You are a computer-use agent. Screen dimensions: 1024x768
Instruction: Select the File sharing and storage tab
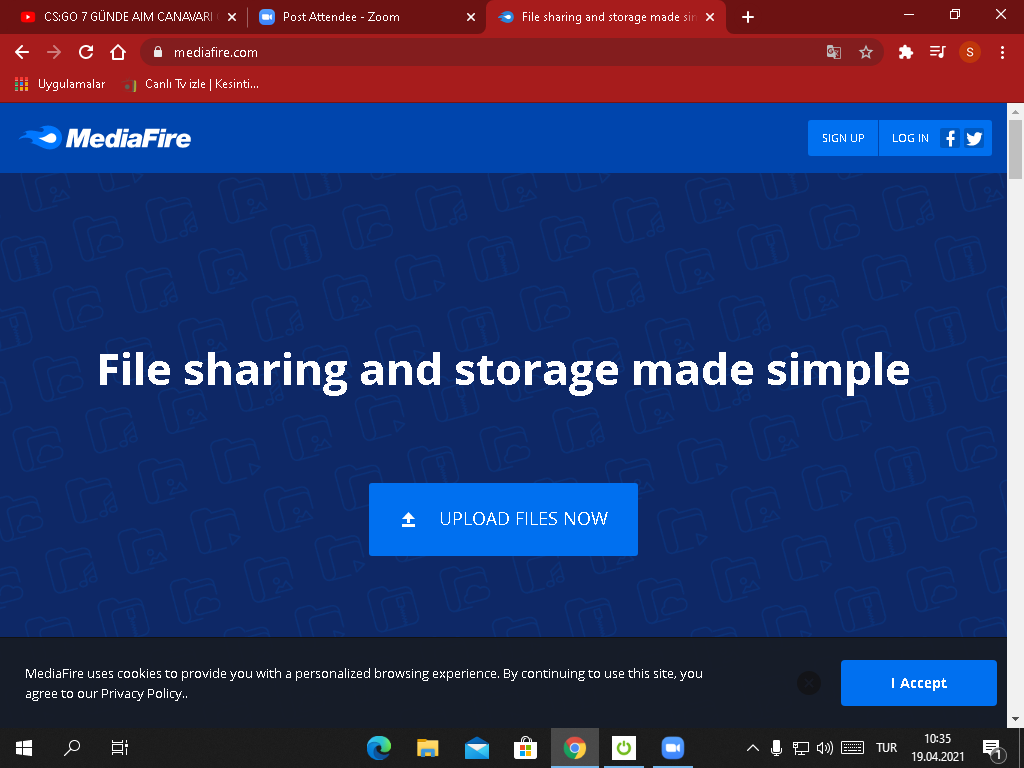[605, 17]
